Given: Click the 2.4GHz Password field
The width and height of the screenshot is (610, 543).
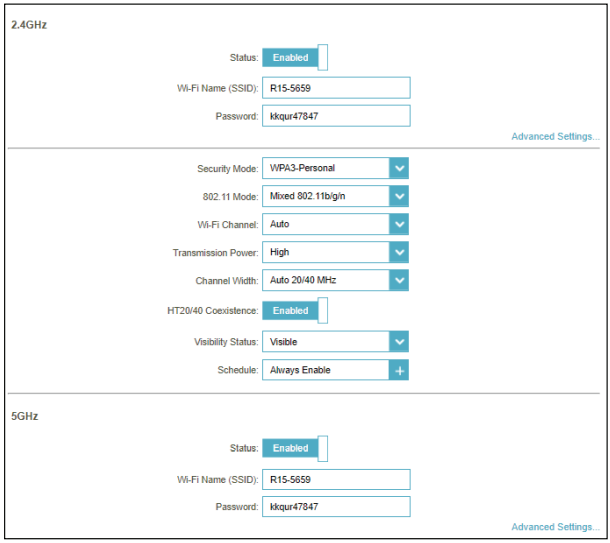Looking at the screenshot, I should [x=336, y=116].
